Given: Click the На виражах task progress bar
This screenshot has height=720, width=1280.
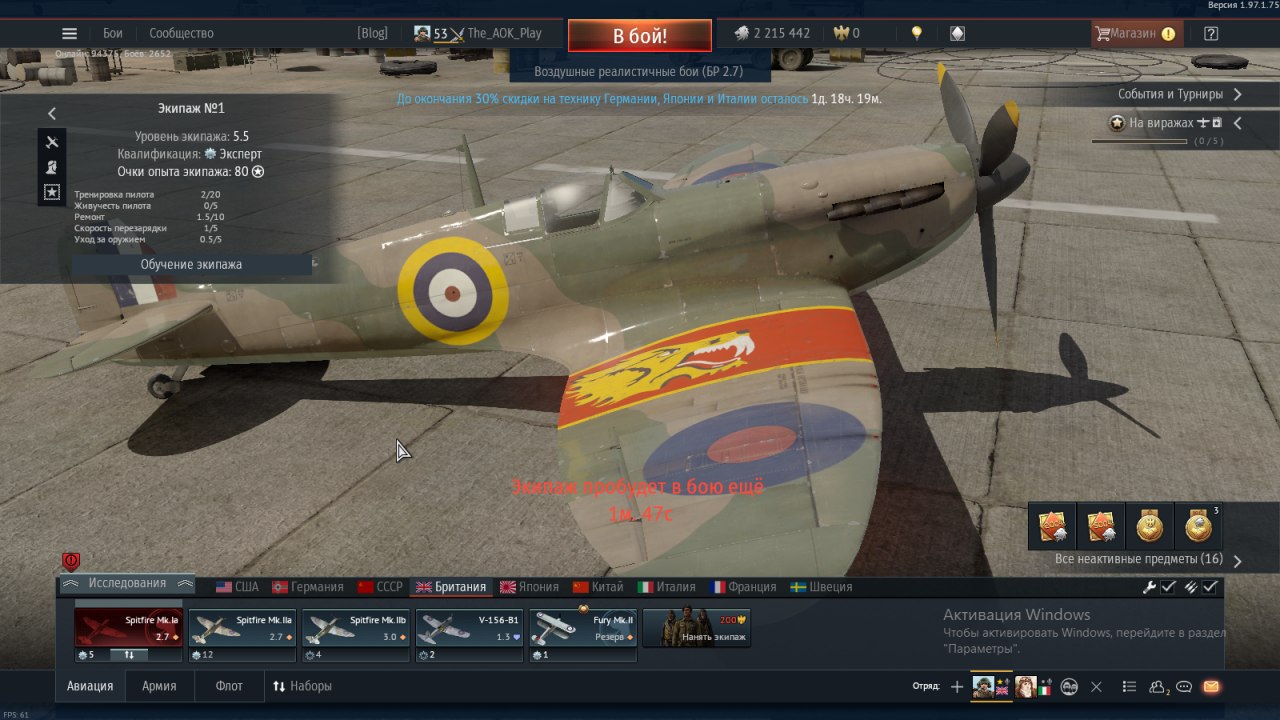Looking at the screenshot, I should point(1140,141).
